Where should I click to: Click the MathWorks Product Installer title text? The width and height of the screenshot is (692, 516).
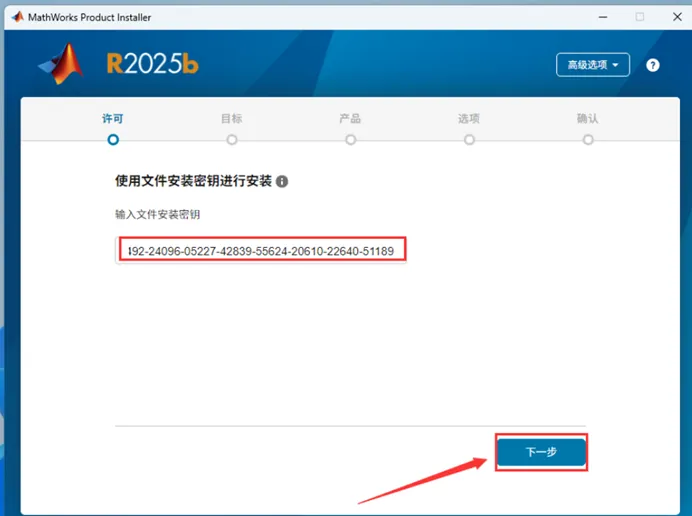[x=90, y=17]
